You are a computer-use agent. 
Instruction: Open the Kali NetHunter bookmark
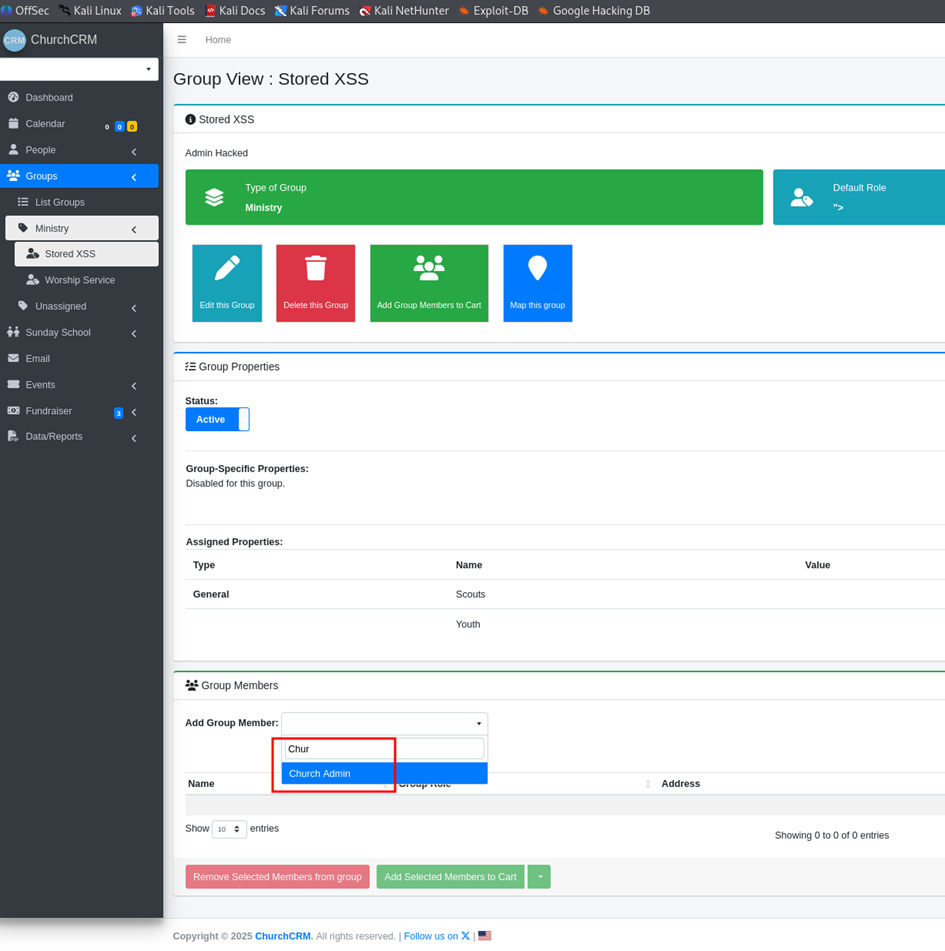pos(404,10)
